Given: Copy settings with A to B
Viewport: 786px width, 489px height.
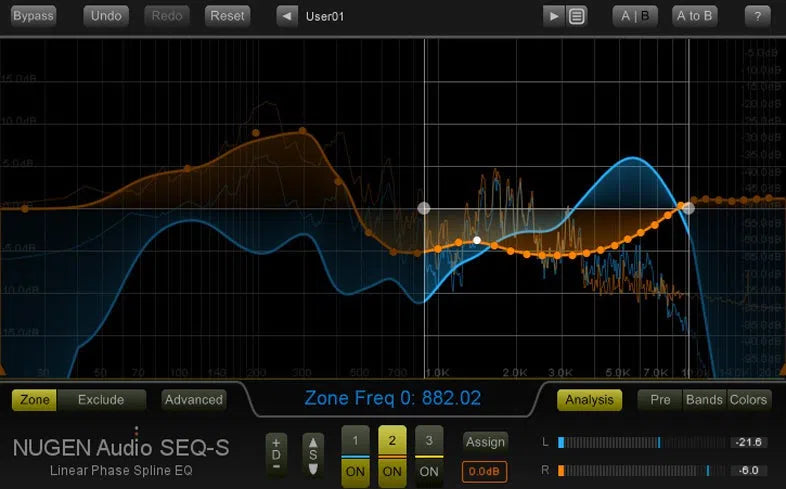Looking at the screenshot, I should (x=694, y=16).
